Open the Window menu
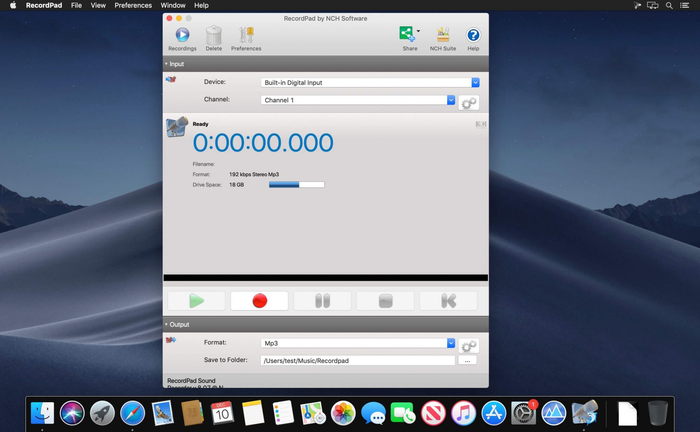This screenshot has height=432, width=700. click(x=173, y=5)
